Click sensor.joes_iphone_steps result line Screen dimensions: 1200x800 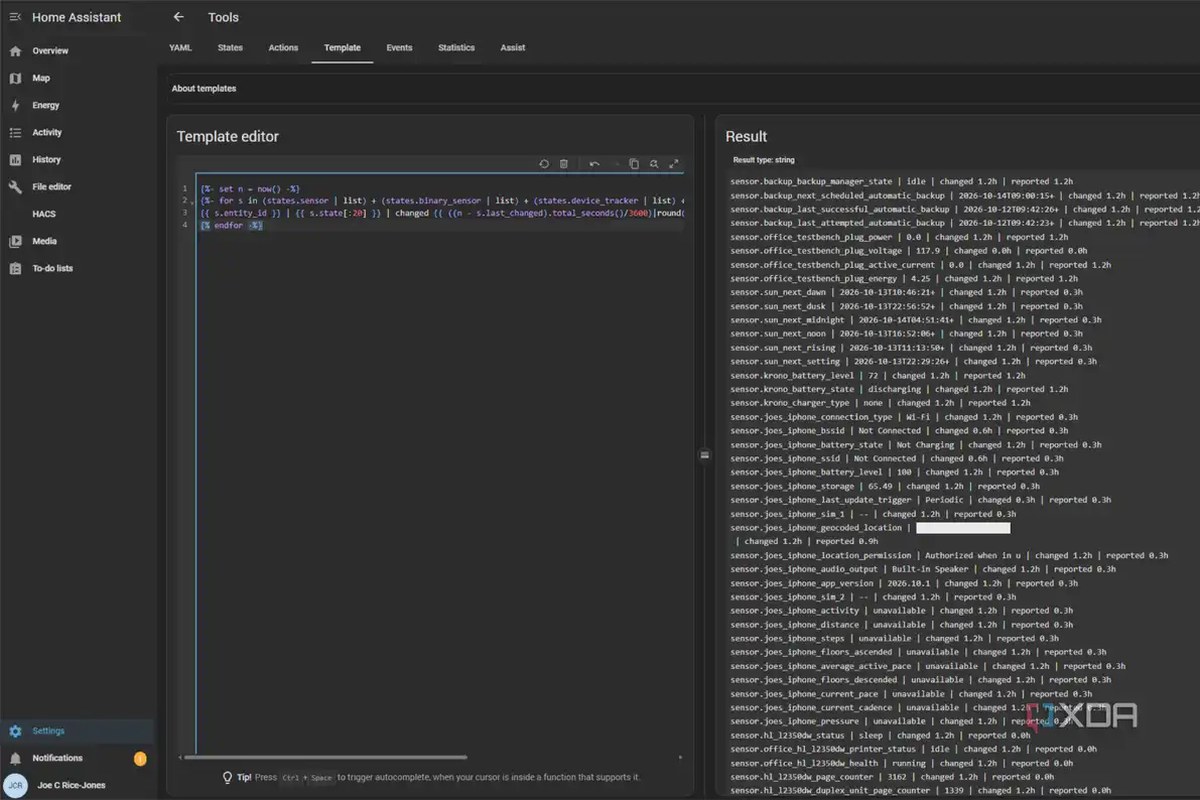(x=894, y=638)
